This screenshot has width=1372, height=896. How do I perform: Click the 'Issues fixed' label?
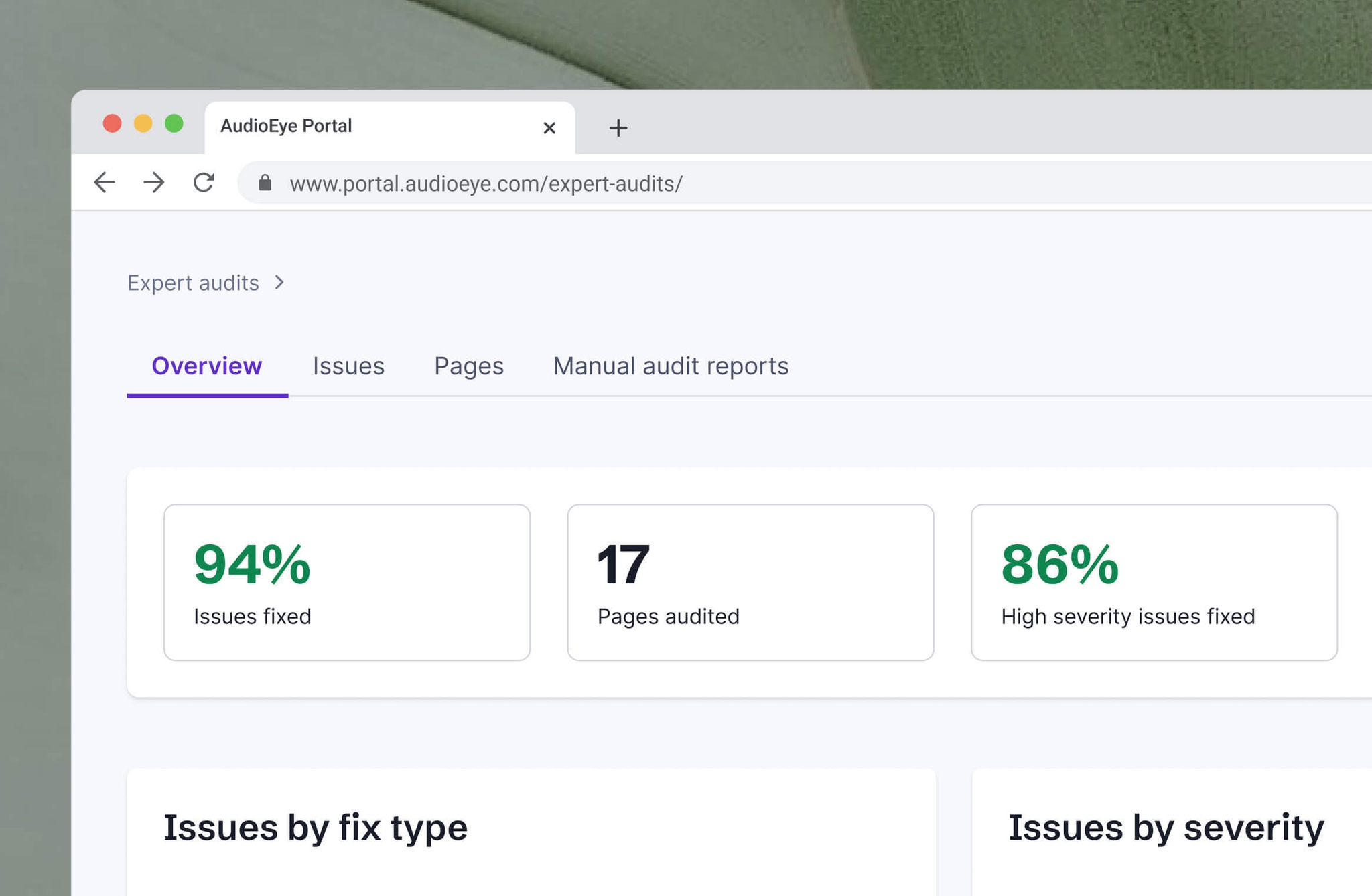(253, 616)
